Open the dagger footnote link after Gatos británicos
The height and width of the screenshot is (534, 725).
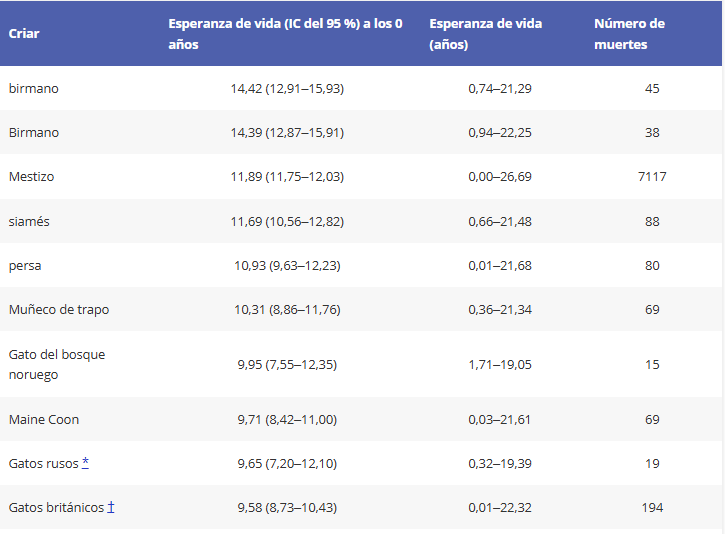(x=111, y=507)
